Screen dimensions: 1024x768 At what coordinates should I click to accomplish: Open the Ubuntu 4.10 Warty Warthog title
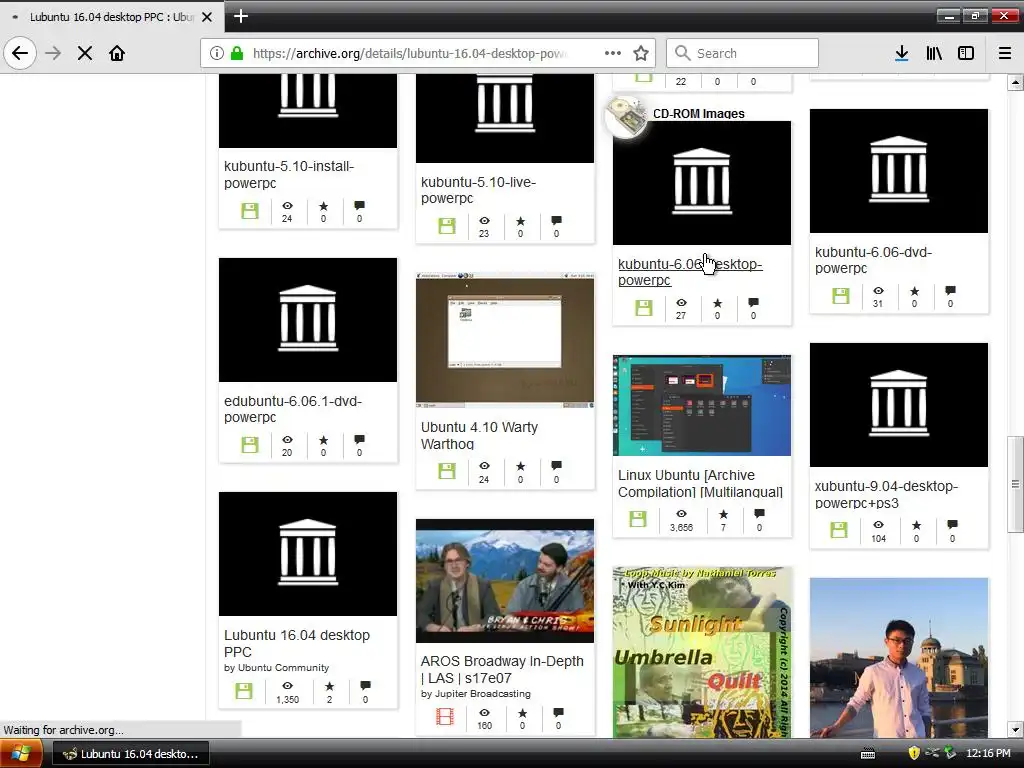pyautogui.click(x=479, y=435)
